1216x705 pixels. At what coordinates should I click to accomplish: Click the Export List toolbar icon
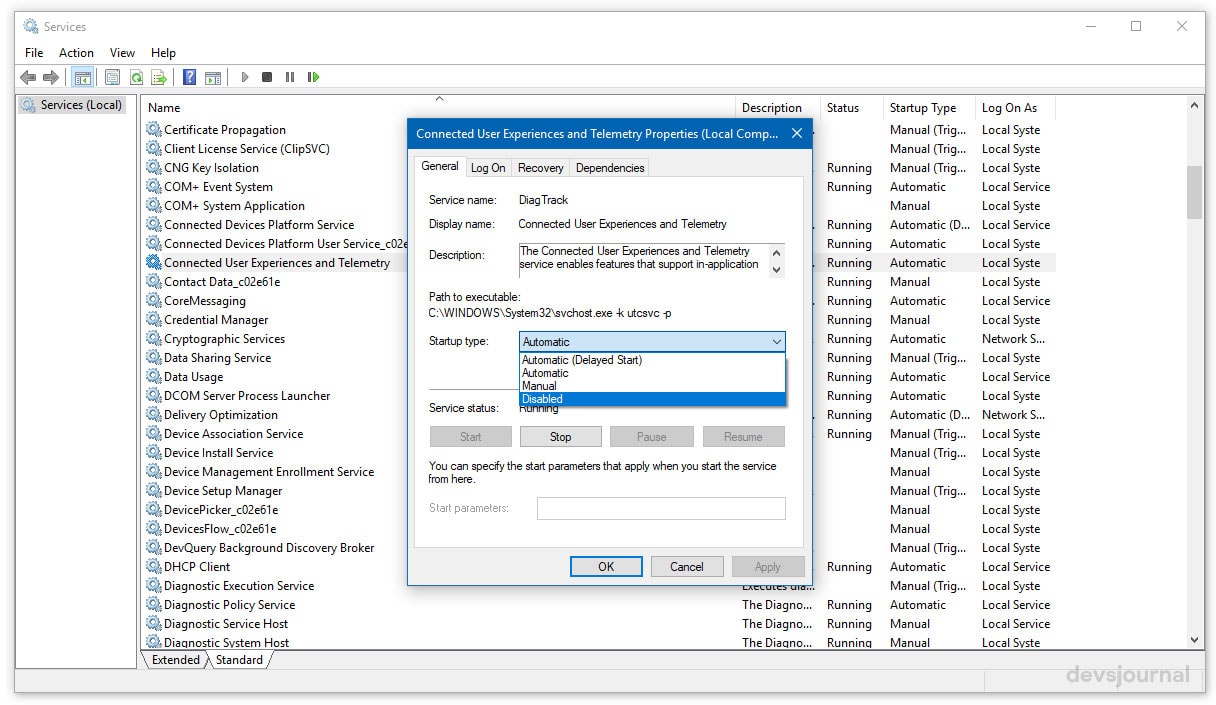pos(158,77)
